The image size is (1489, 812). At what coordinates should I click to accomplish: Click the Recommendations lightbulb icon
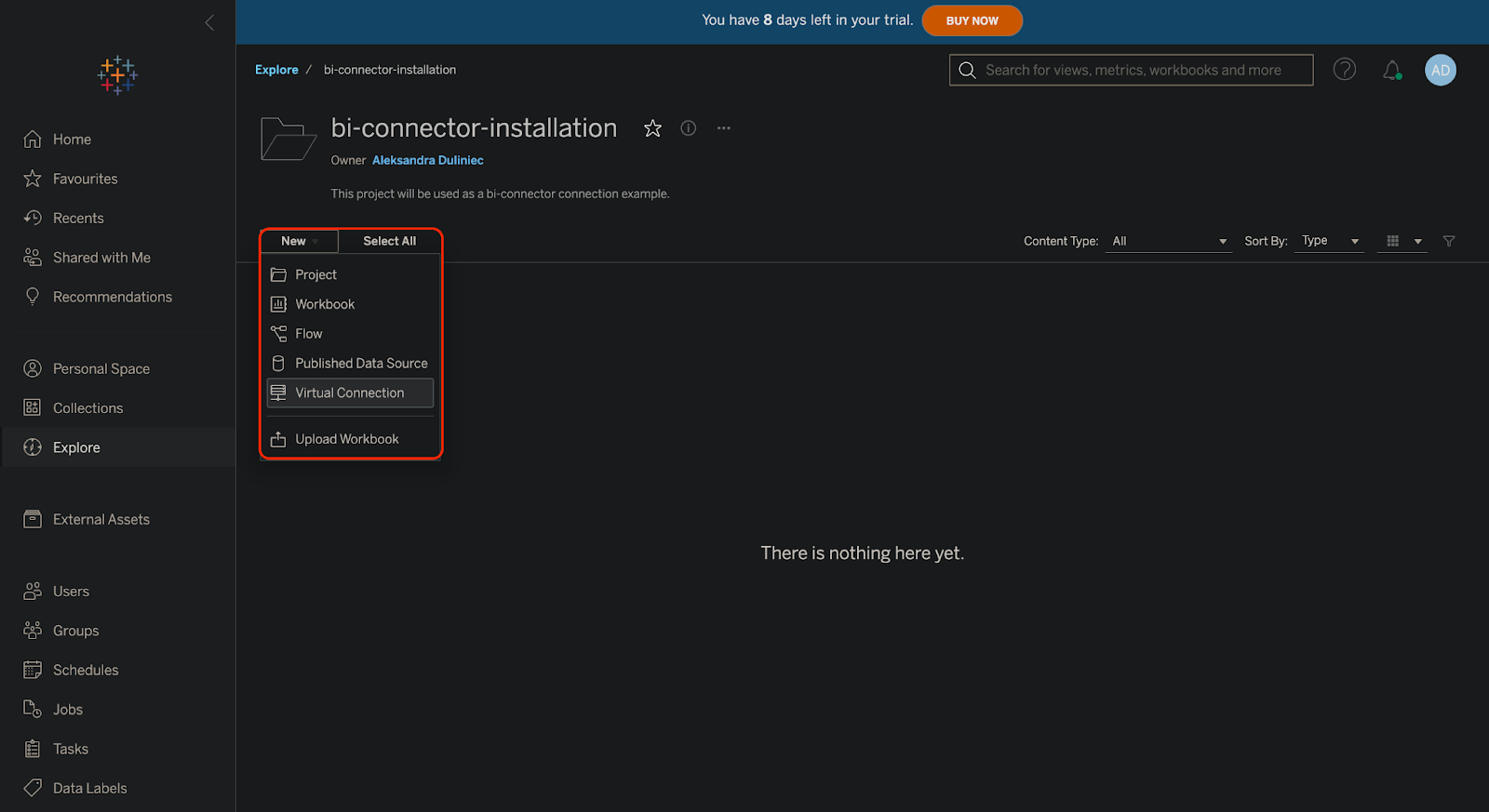(33, 297)
